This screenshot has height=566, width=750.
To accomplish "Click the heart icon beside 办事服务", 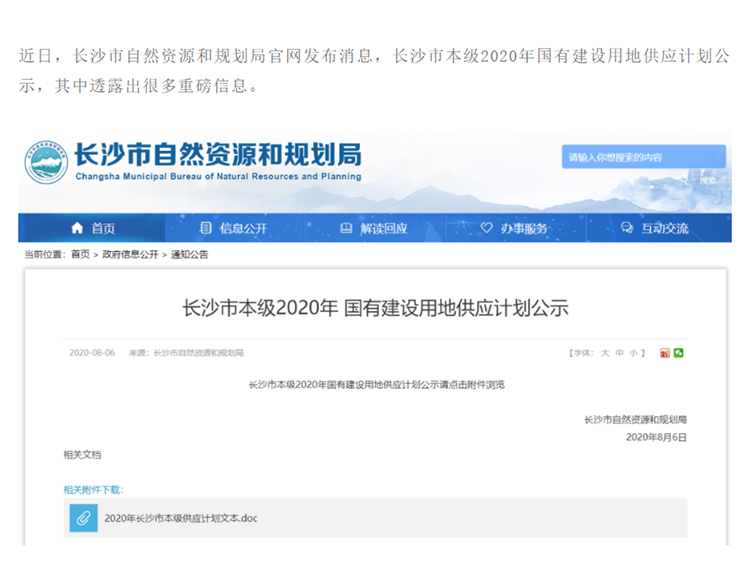I will (487, 228).
